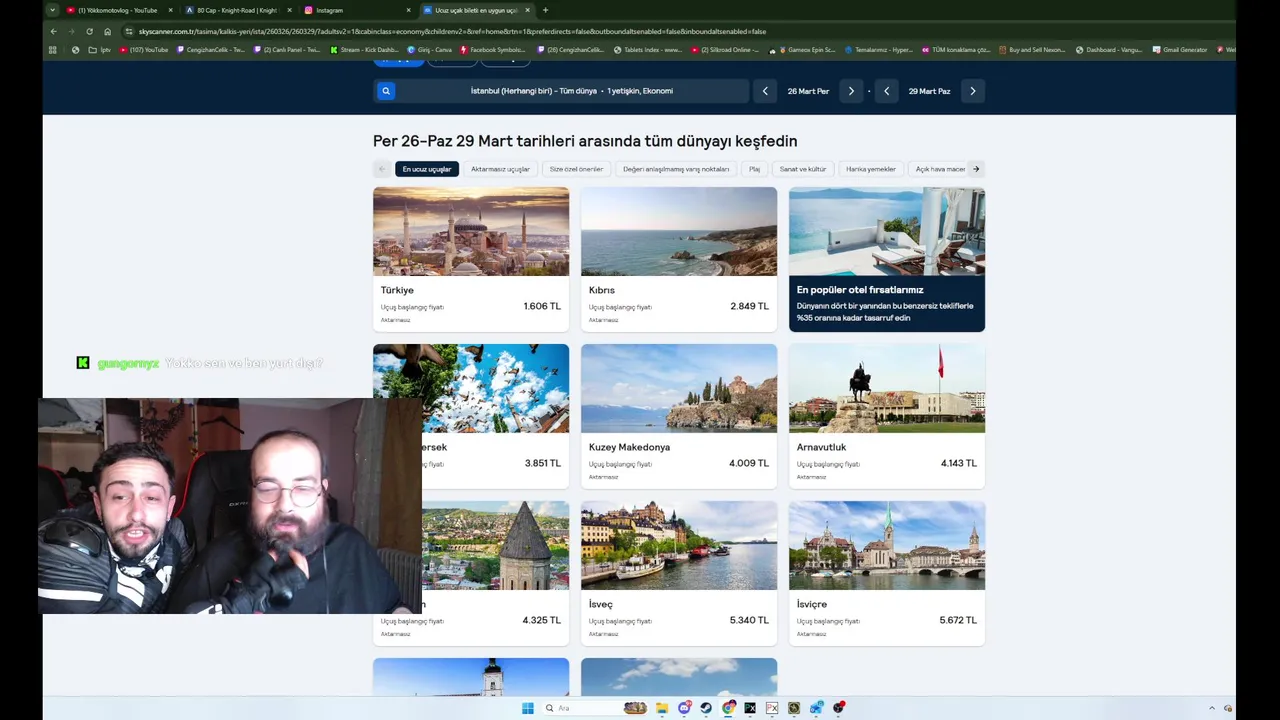Click the blue search magnifier icon
Screen dimensions: 1280x720
[386, 91]
